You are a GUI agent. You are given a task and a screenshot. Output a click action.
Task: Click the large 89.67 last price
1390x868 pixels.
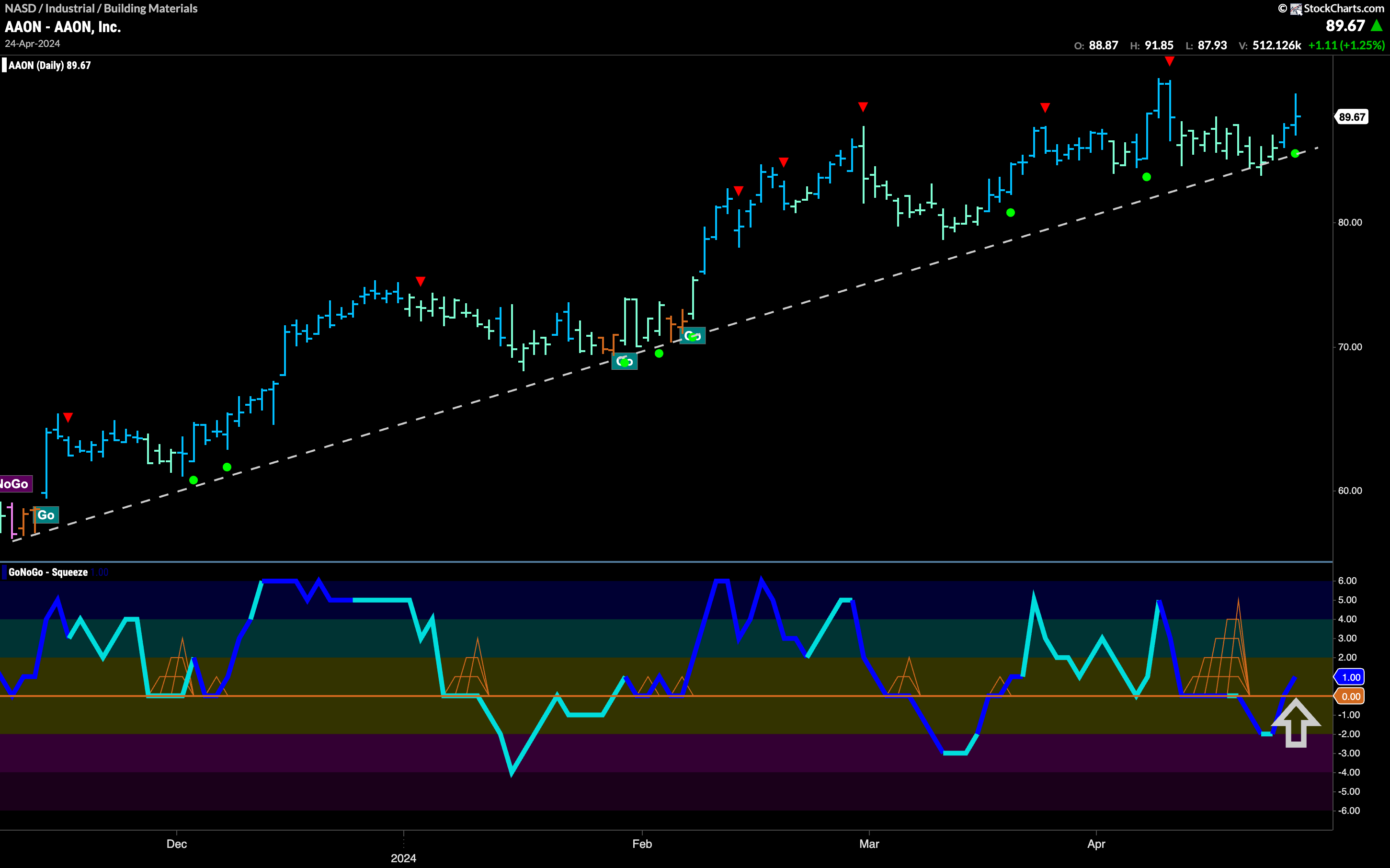tap(1346, 26)
